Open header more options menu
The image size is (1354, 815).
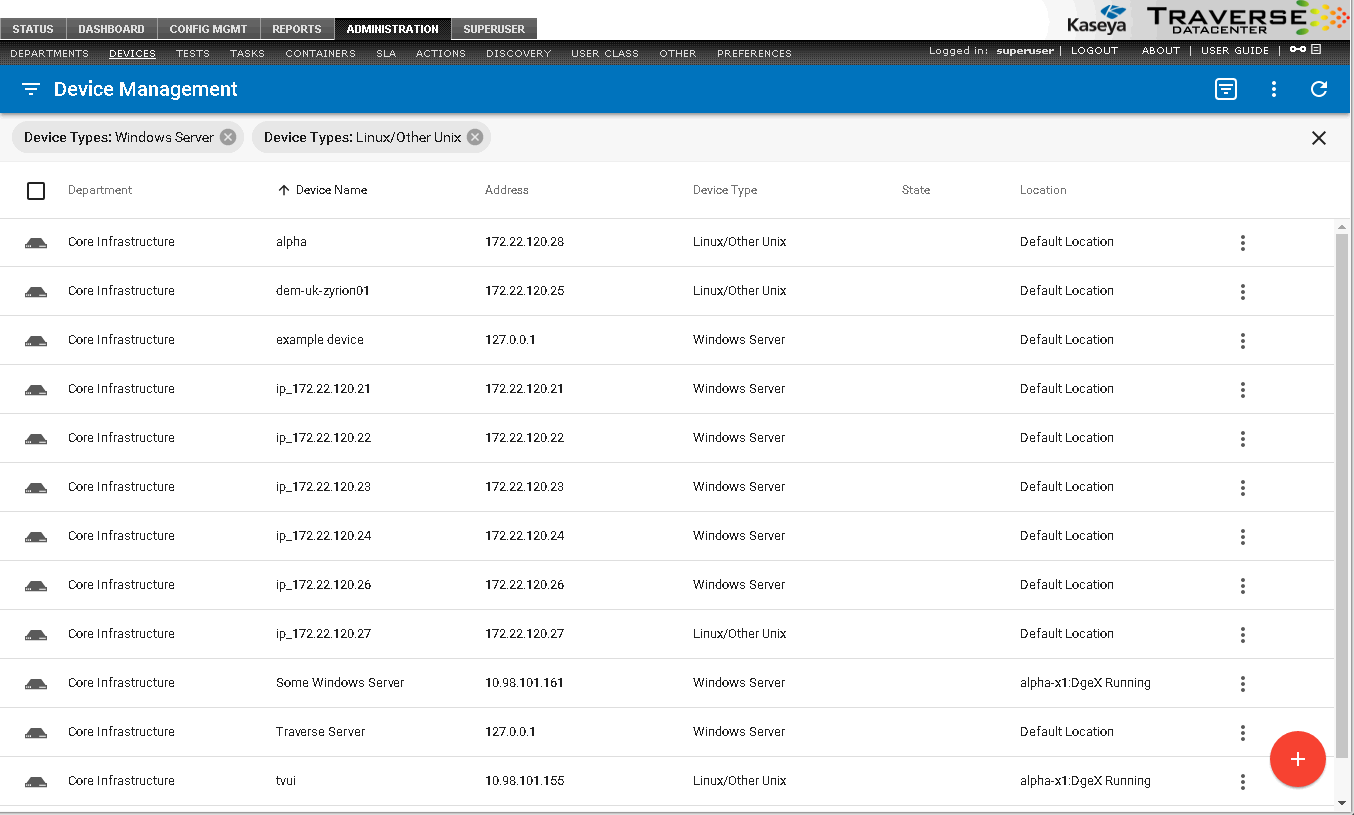pos(1273,89)
